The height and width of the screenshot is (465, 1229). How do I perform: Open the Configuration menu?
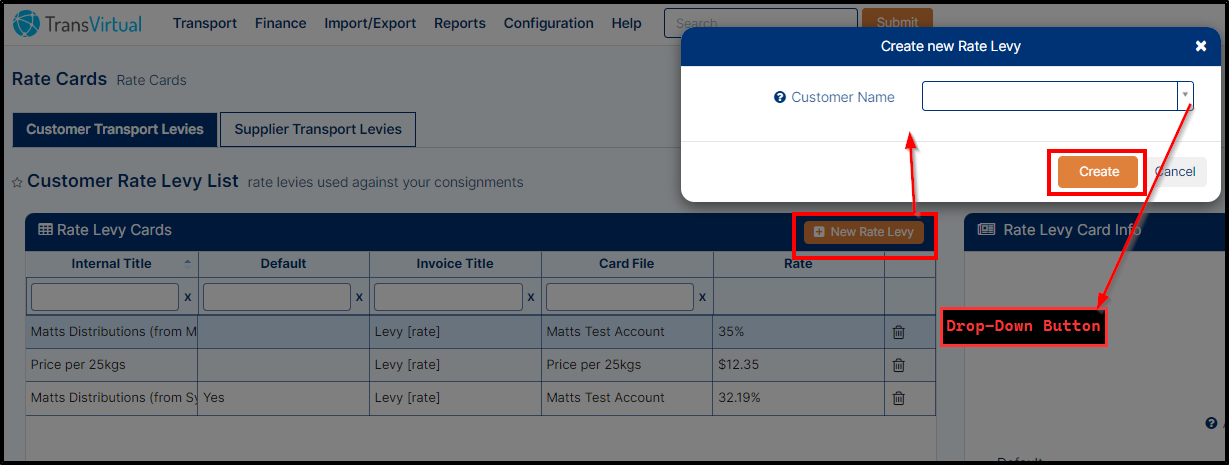coord(548,23)
